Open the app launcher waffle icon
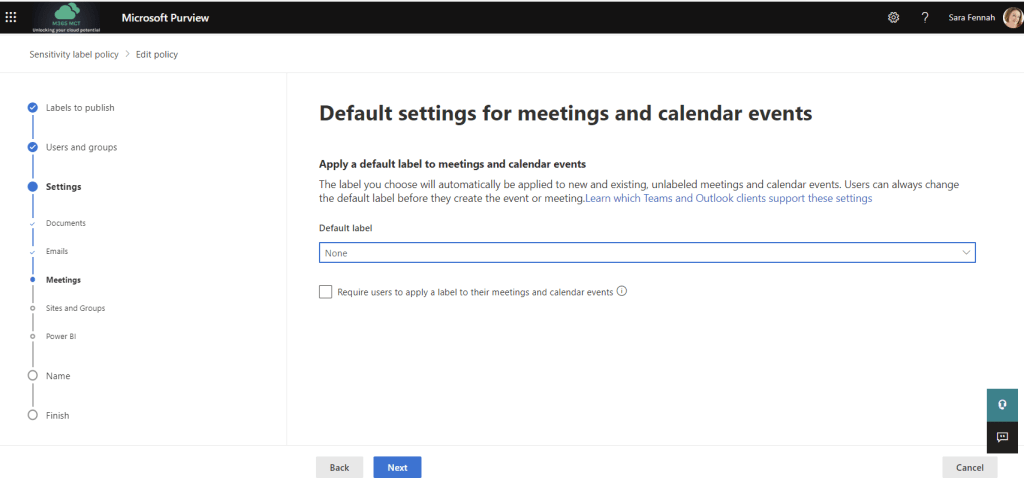This screenshot has height=484, width=1024. coord(11,17)
